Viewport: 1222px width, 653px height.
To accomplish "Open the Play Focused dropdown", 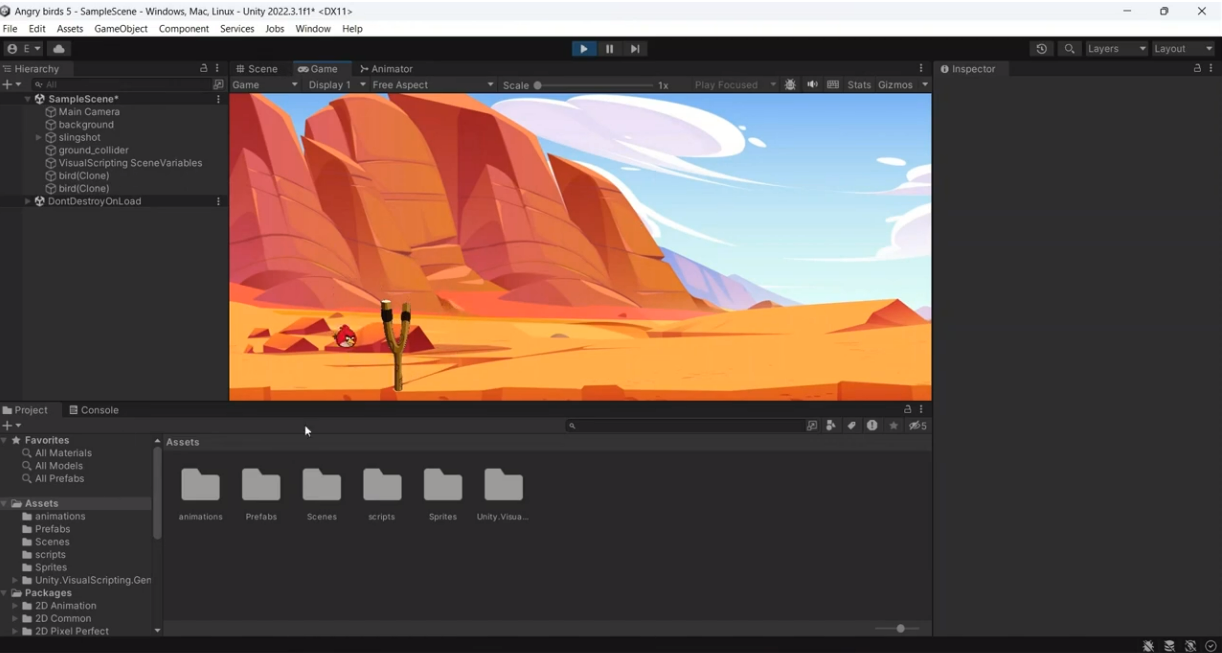I will [x=734, y=85].
